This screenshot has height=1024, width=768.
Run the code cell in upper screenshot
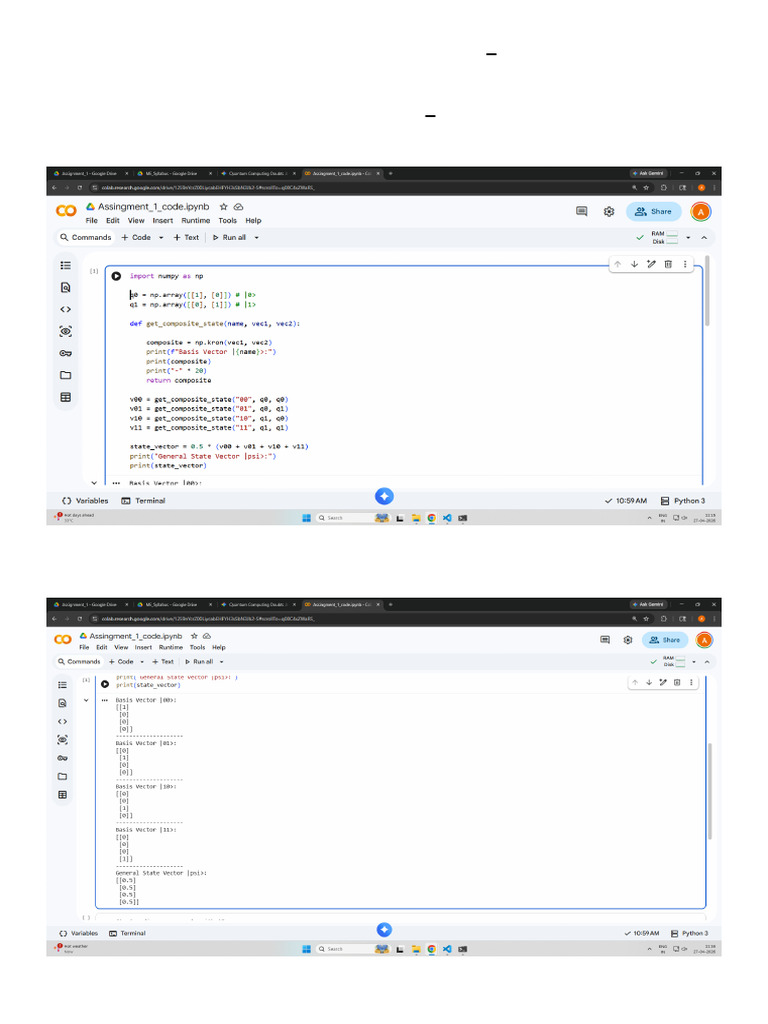pyautogui.click(x=116, y=276)
